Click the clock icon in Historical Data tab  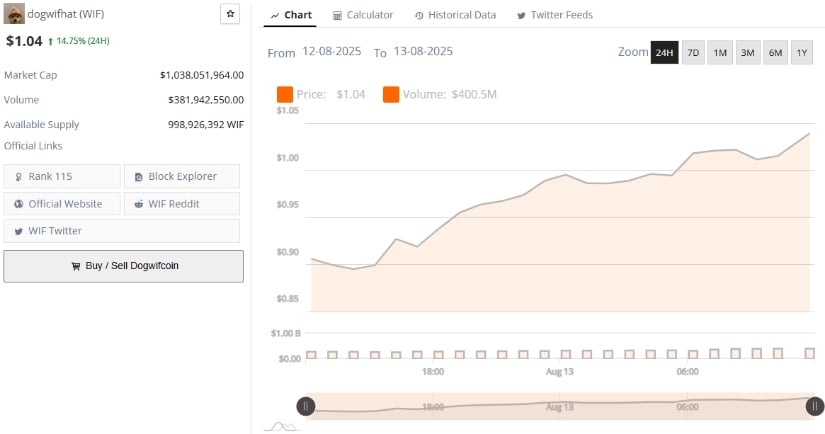pyautogui.click(x=419, y=16)
